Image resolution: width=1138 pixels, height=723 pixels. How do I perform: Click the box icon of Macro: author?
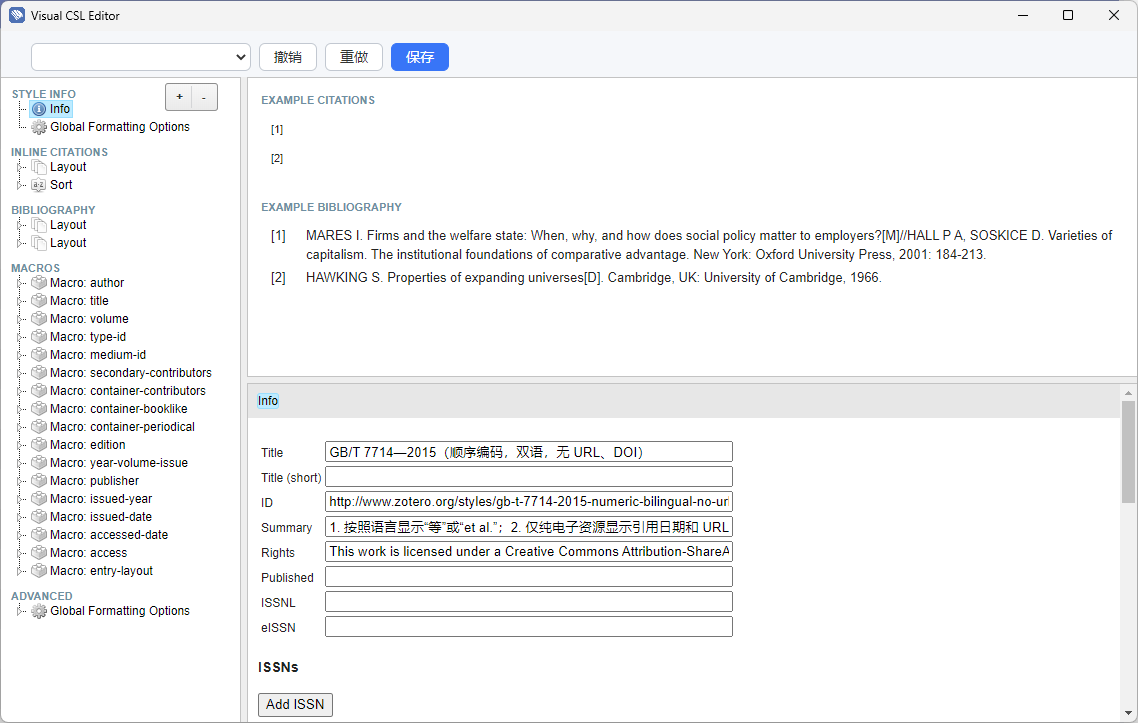coord(39,283)
